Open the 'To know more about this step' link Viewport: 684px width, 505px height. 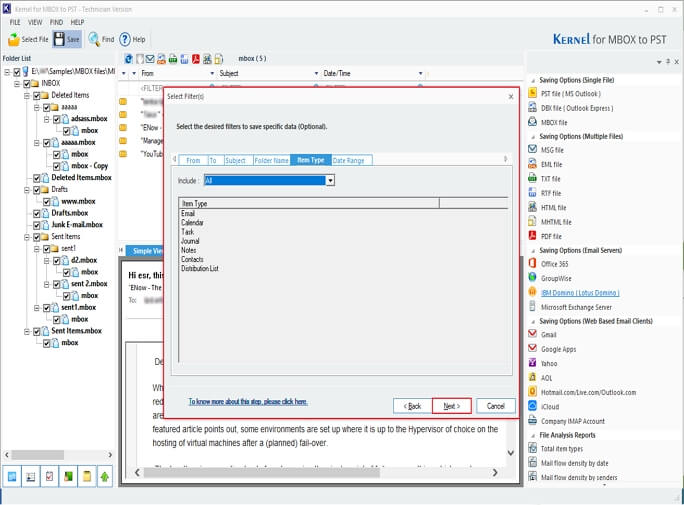point(248,402)
